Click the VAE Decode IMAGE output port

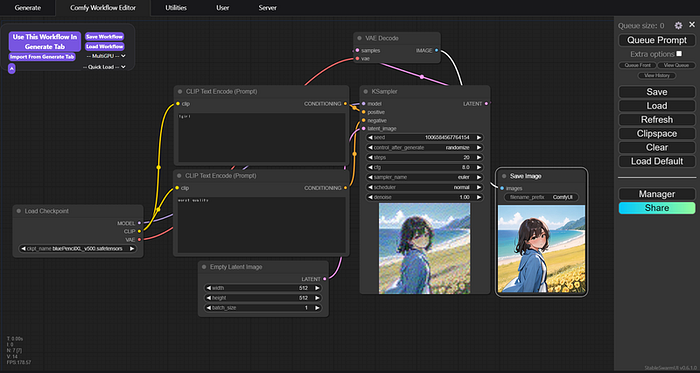coord(436,50)
